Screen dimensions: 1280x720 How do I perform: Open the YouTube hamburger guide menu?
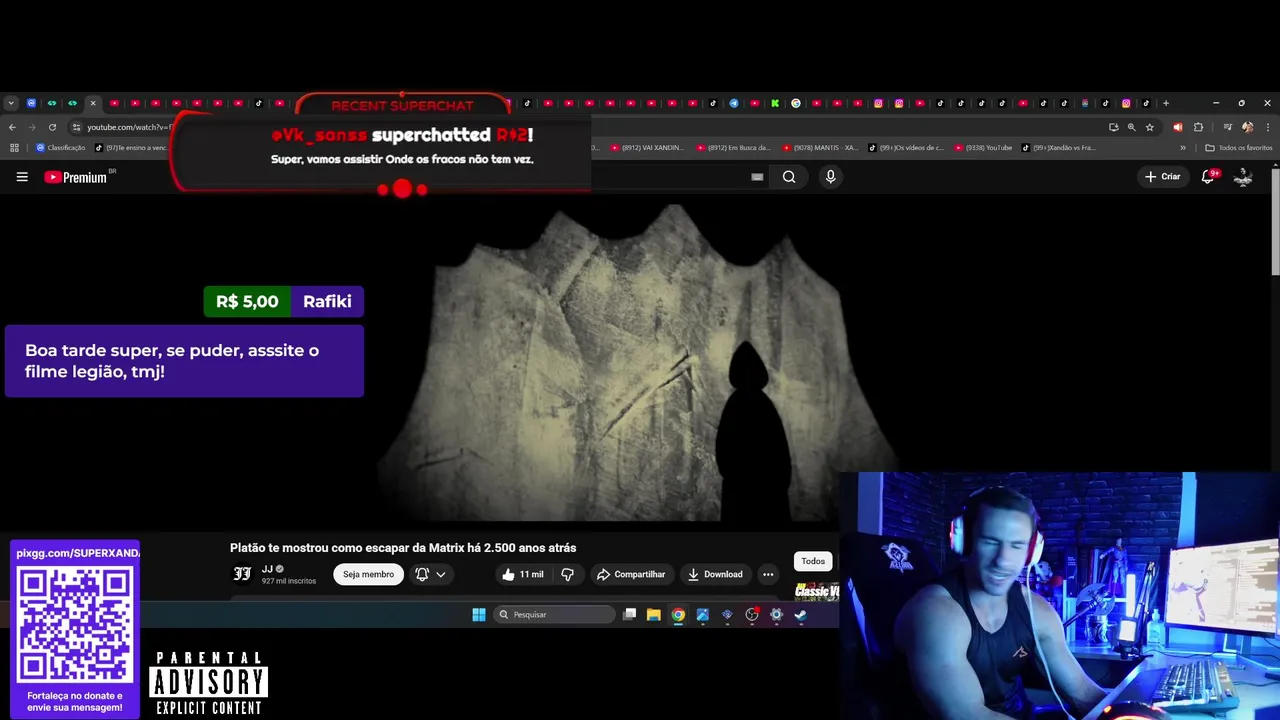22,177
